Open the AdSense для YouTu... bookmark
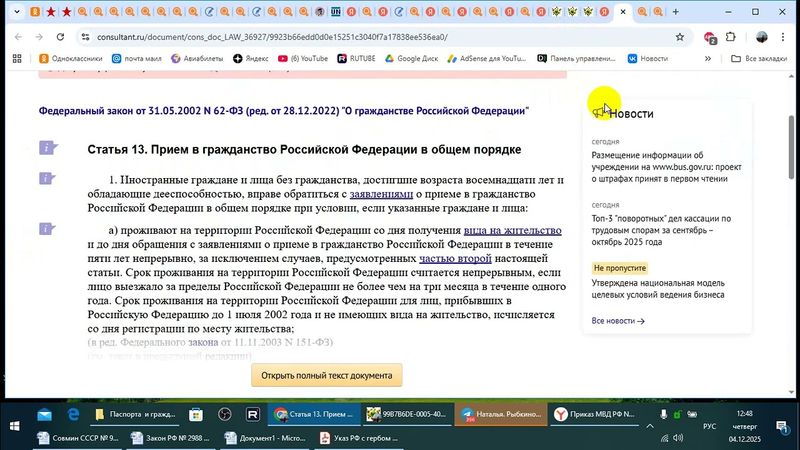The height and width of the screenshot is (450, 800). point(486,59)
